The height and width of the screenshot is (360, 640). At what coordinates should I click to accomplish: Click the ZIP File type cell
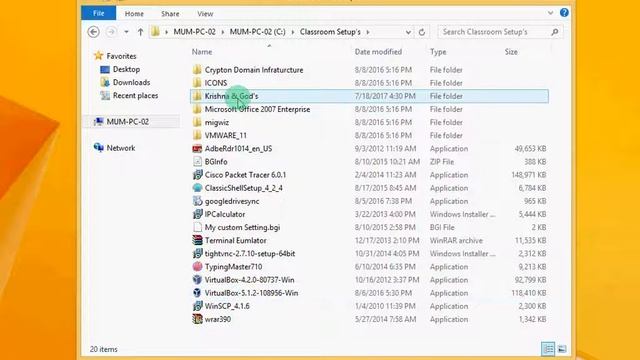(x=442, y=162)
